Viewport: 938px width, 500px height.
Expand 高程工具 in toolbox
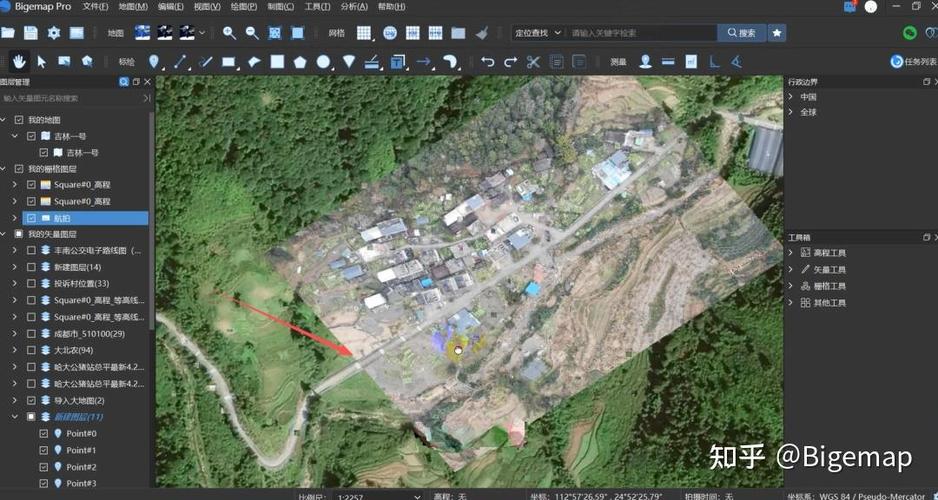click(791, 252)
